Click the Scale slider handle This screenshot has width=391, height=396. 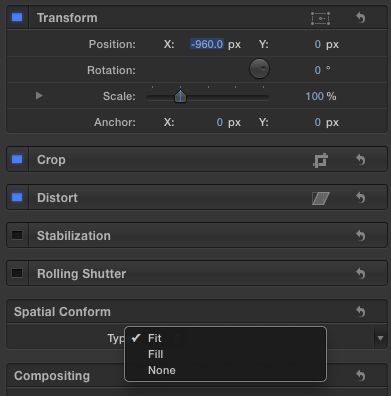click(180, 96)
